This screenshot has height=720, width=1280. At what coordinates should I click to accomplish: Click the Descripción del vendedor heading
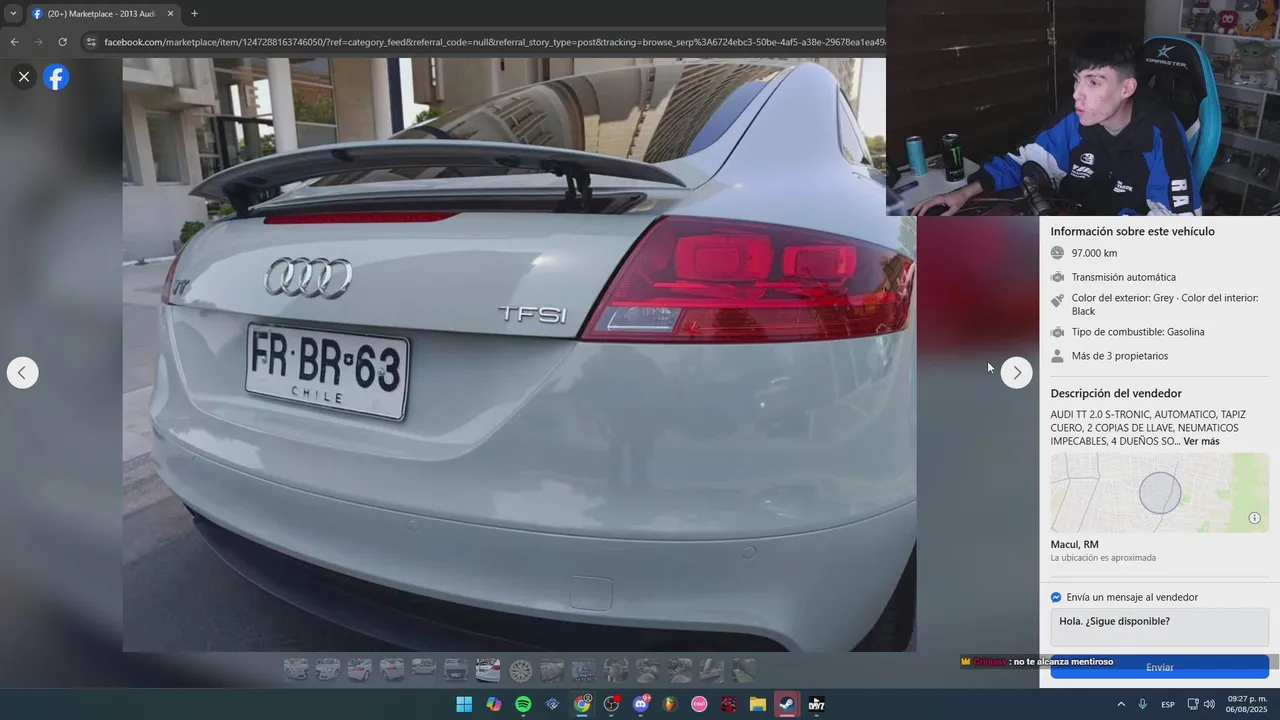pos(1116,394)
